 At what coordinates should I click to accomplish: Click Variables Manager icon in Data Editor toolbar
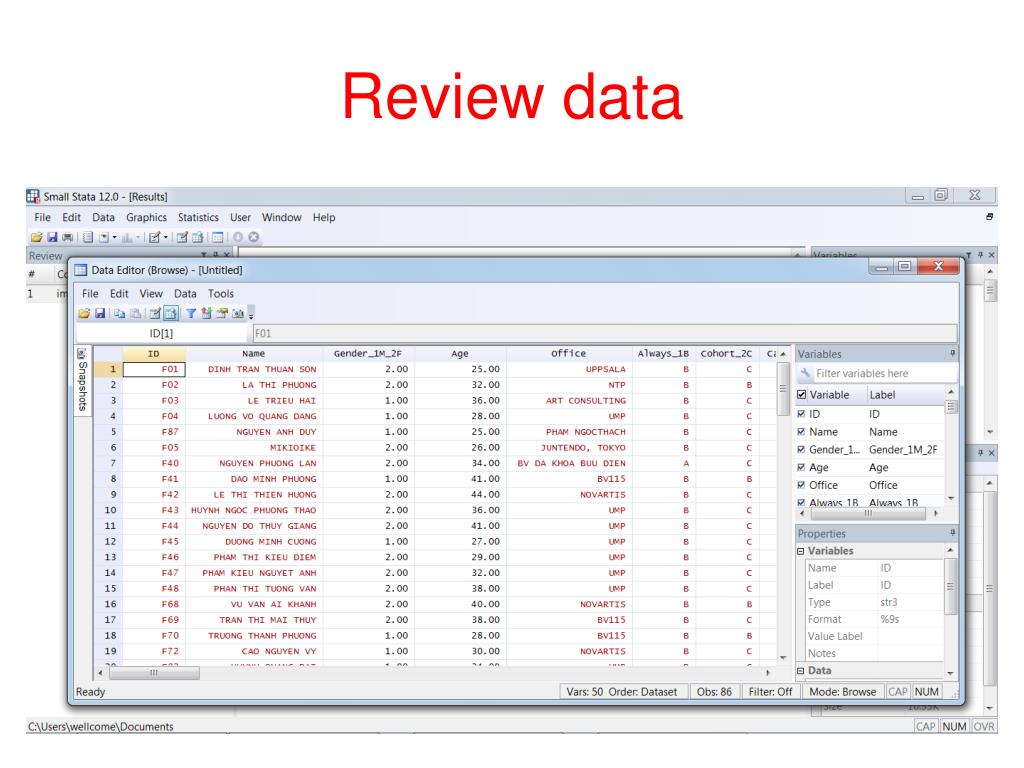pyautogui.click(x=206, y=313)
